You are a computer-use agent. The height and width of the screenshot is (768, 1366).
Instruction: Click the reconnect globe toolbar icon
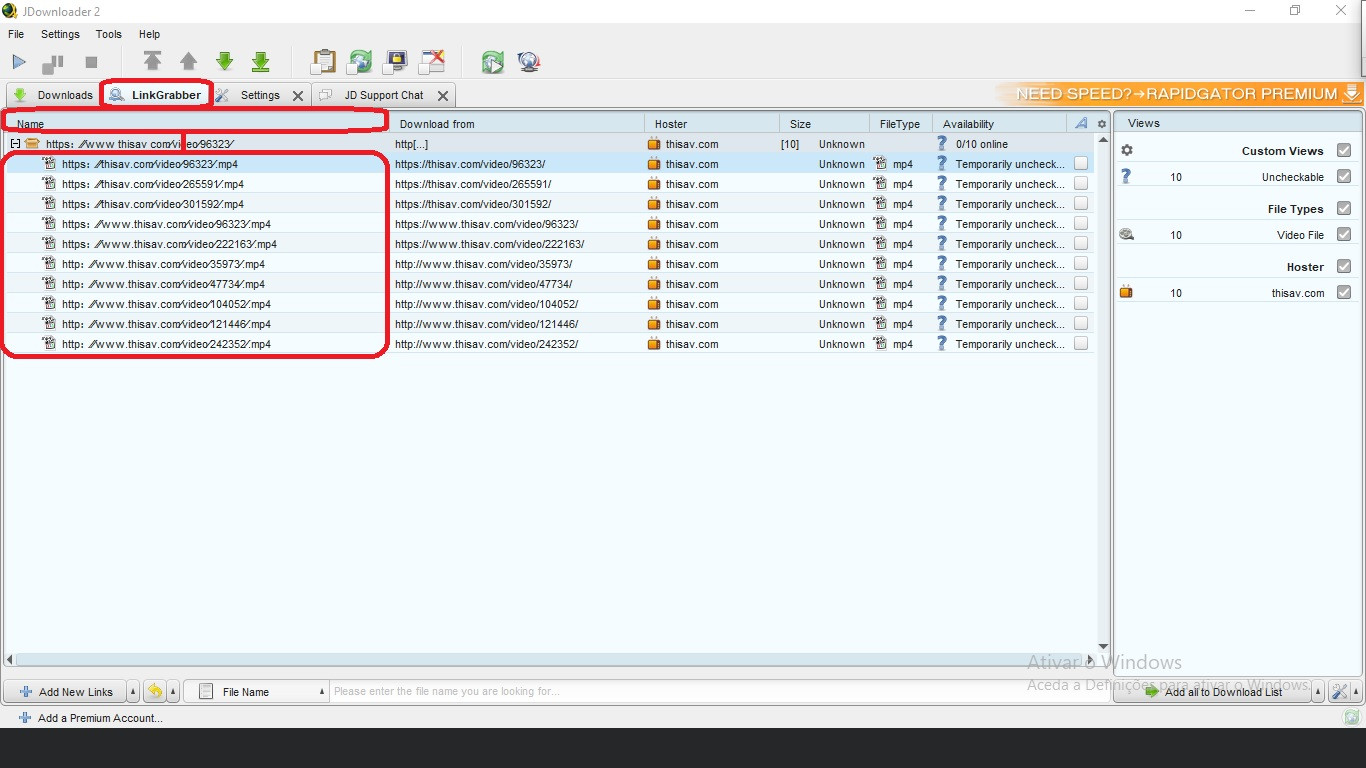pos(529,62)
